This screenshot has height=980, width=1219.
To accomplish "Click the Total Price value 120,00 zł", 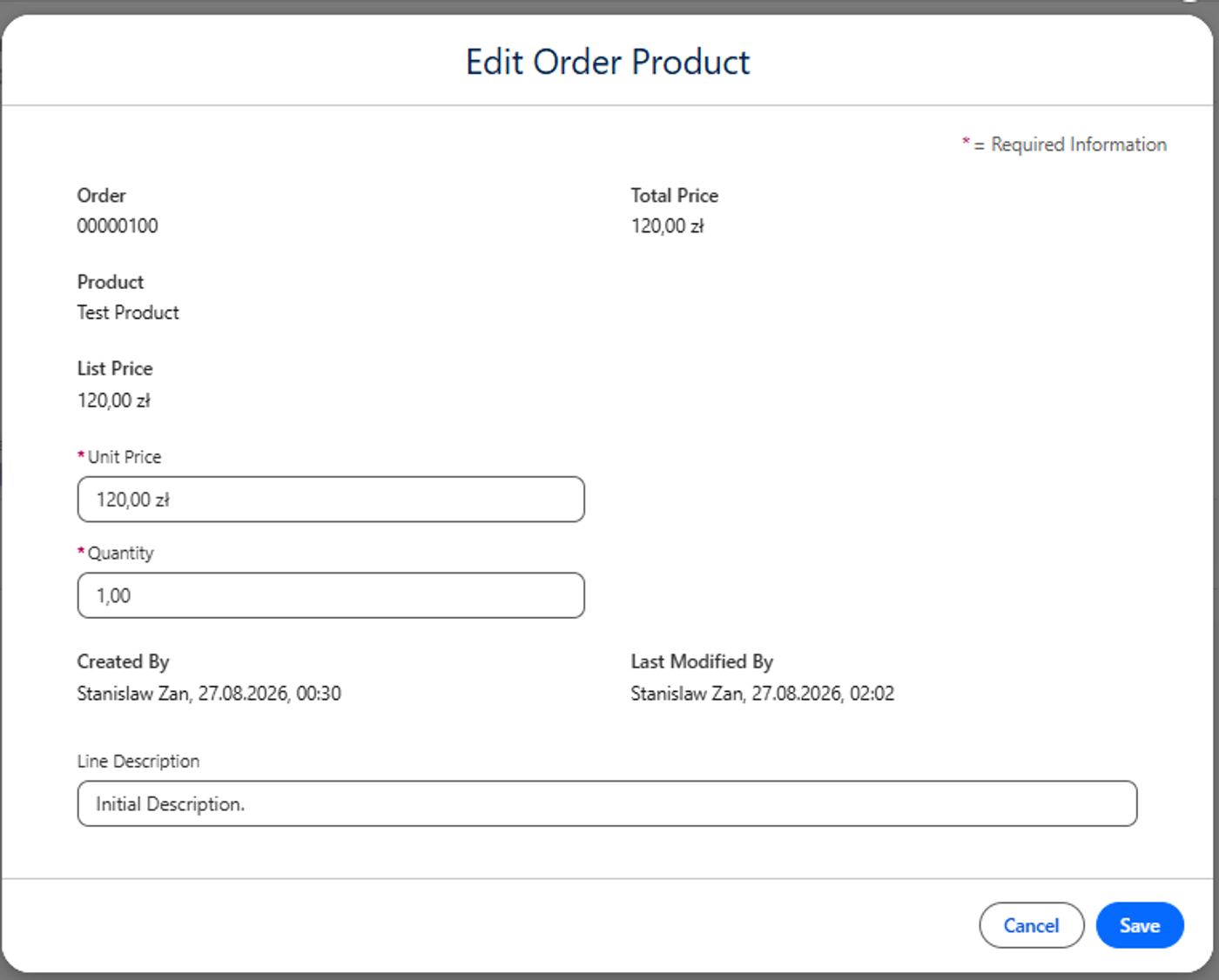I will pyautogui.click(x=668, y=226).
